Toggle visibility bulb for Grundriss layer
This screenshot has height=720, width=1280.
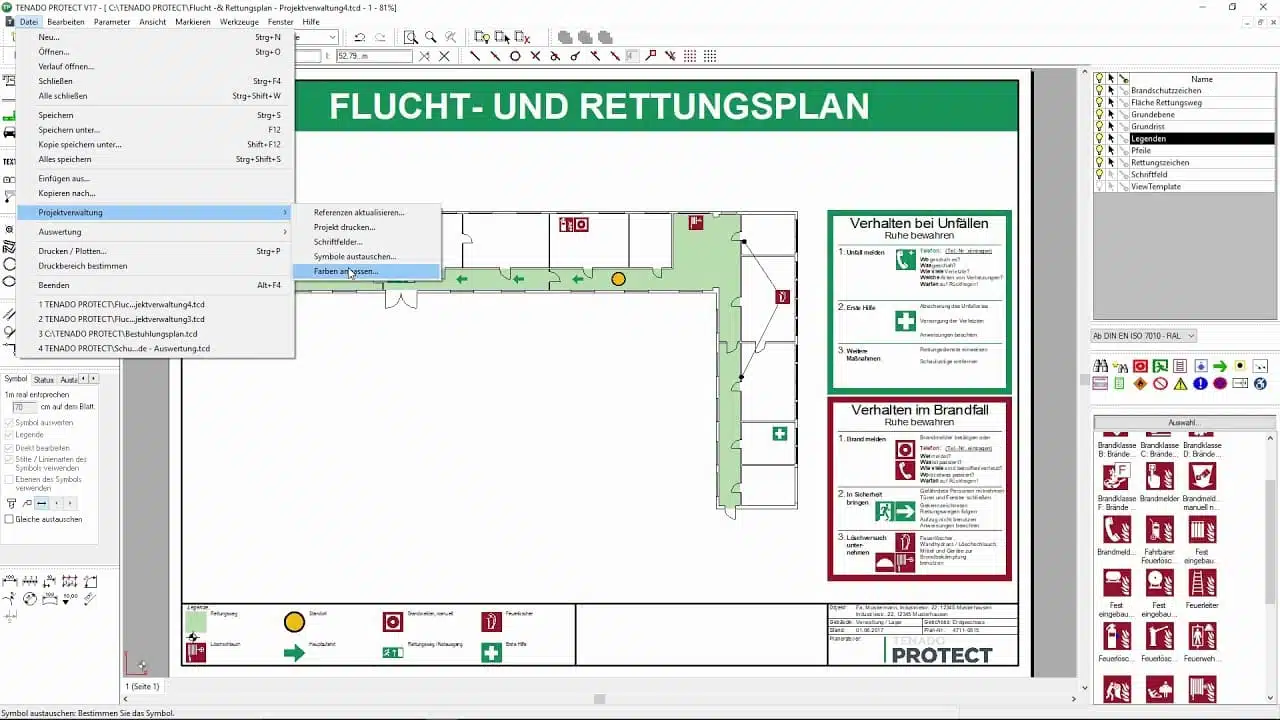pyautogui.click(x=1099, y=126)
